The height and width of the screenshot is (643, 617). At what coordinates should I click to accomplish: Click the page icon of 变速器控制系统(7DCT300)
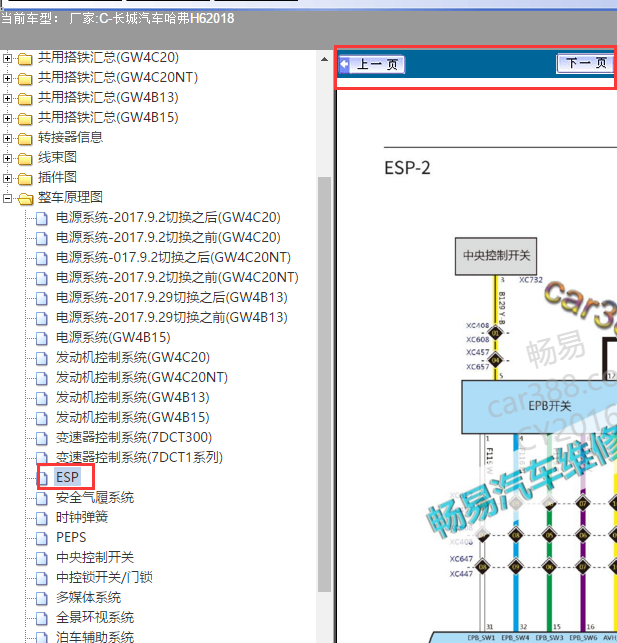(41, 439)
